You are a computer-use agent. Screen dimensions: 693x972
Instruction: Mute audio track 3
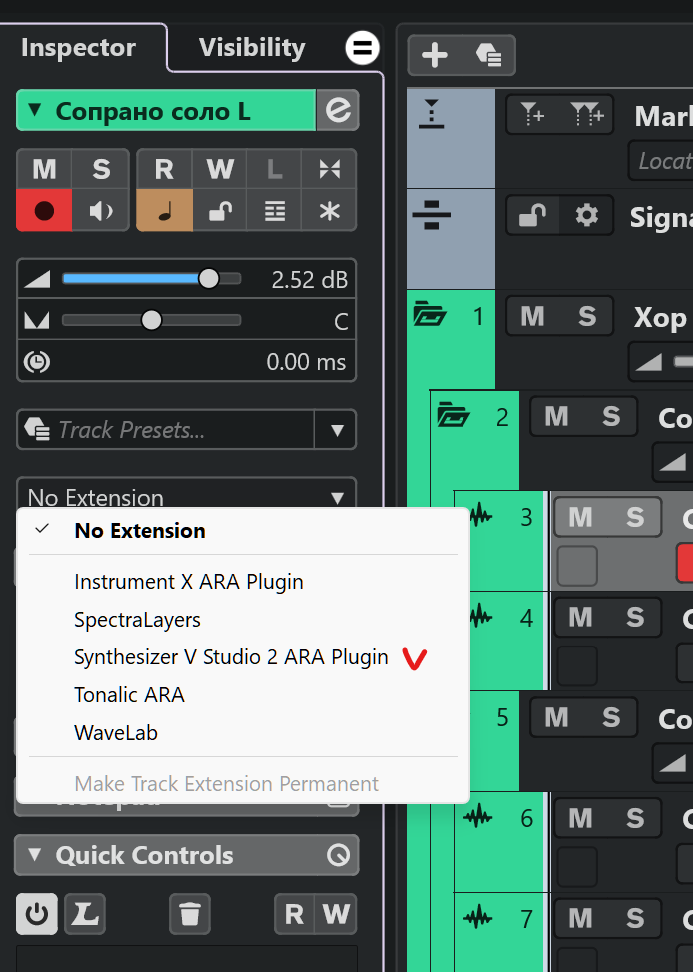click(580, 517)
